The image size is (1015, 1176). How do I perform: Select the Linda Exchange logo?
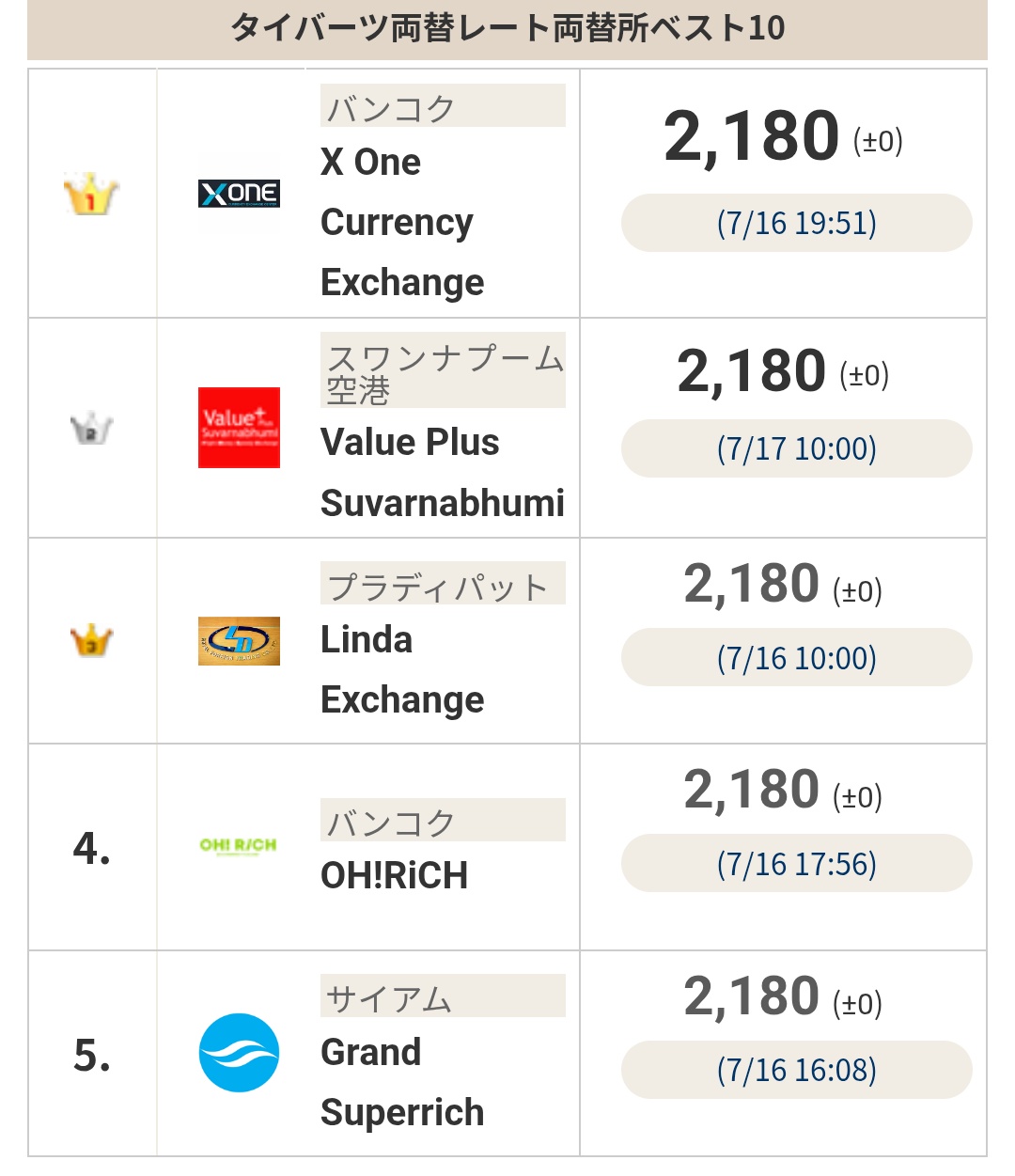coord(239,641)
